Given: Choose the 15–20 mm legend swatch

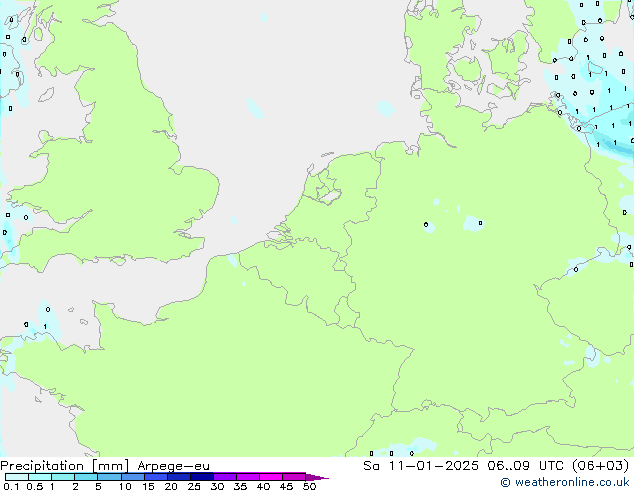Looking at the screenshot, I should point(156,477).
